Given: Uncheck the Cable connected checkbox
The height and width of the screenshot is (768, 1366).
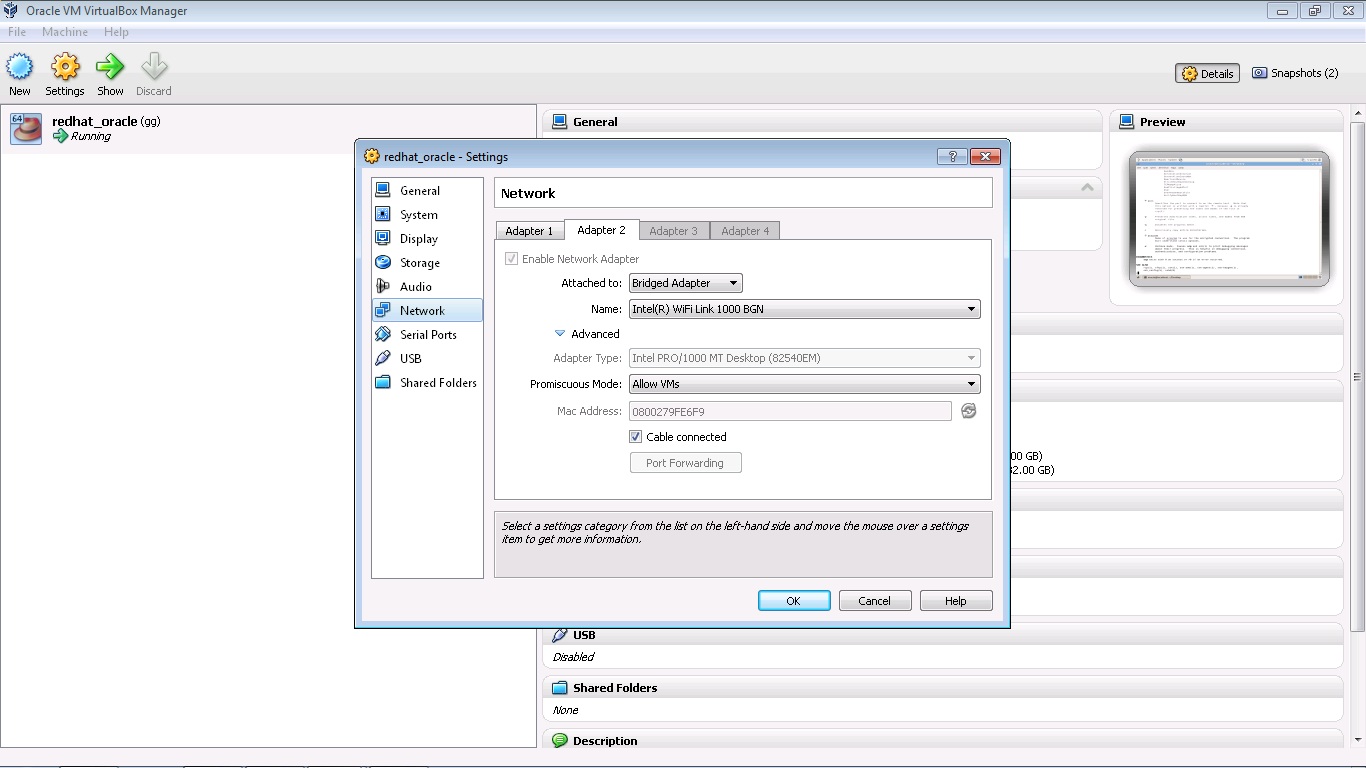Looking at the screenshot, I should click(635, 437).
